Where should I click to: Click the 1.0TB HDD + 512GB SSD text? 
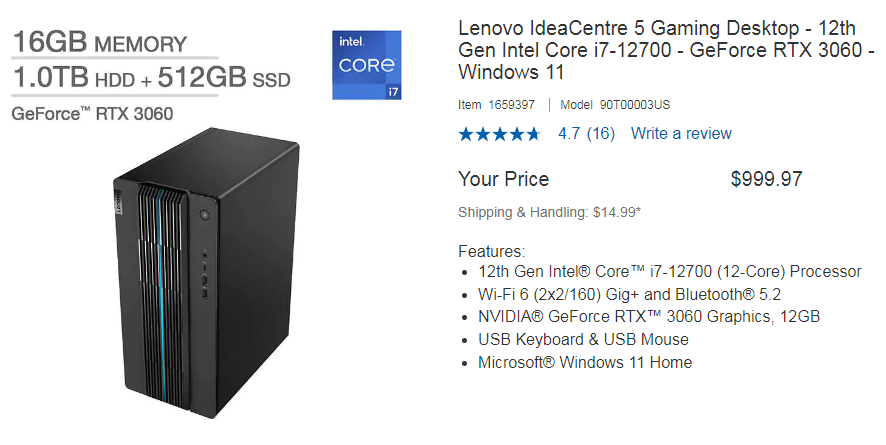pos(151,78)
